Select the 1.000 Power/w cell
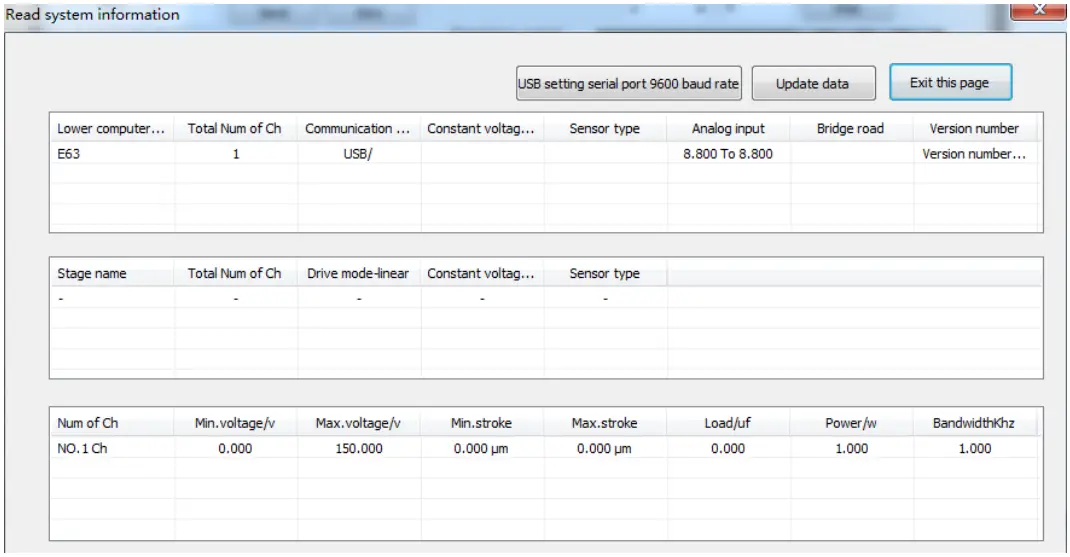The height and width of the screenshot is (557, 1070). coord(851,448)
